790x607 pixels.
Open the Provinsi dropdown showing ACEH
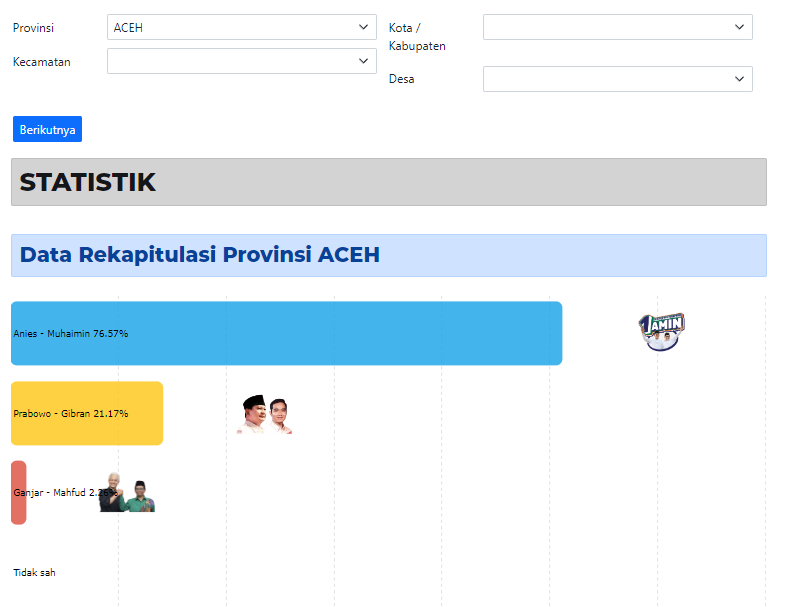tap(241, 27)
